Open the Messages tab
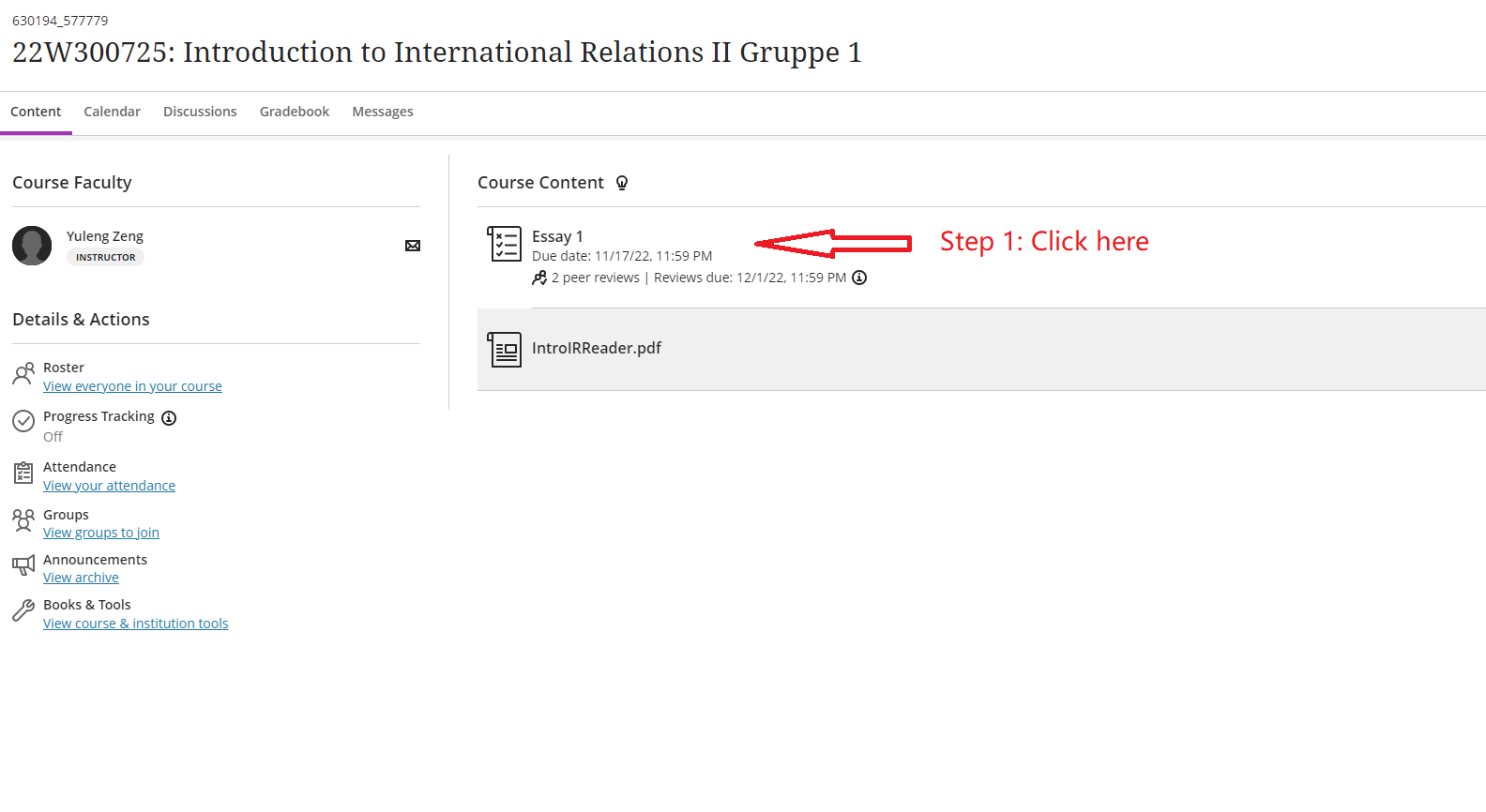1486x812 pixels. (x=382, y=112)
